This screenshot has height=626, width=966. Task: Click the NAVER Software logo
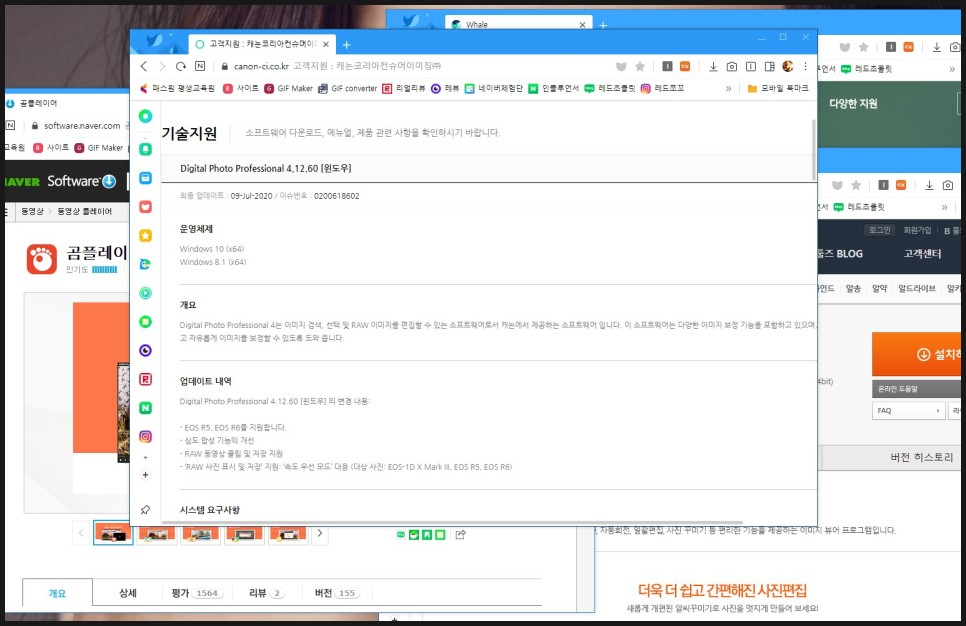tap(60, 181)
